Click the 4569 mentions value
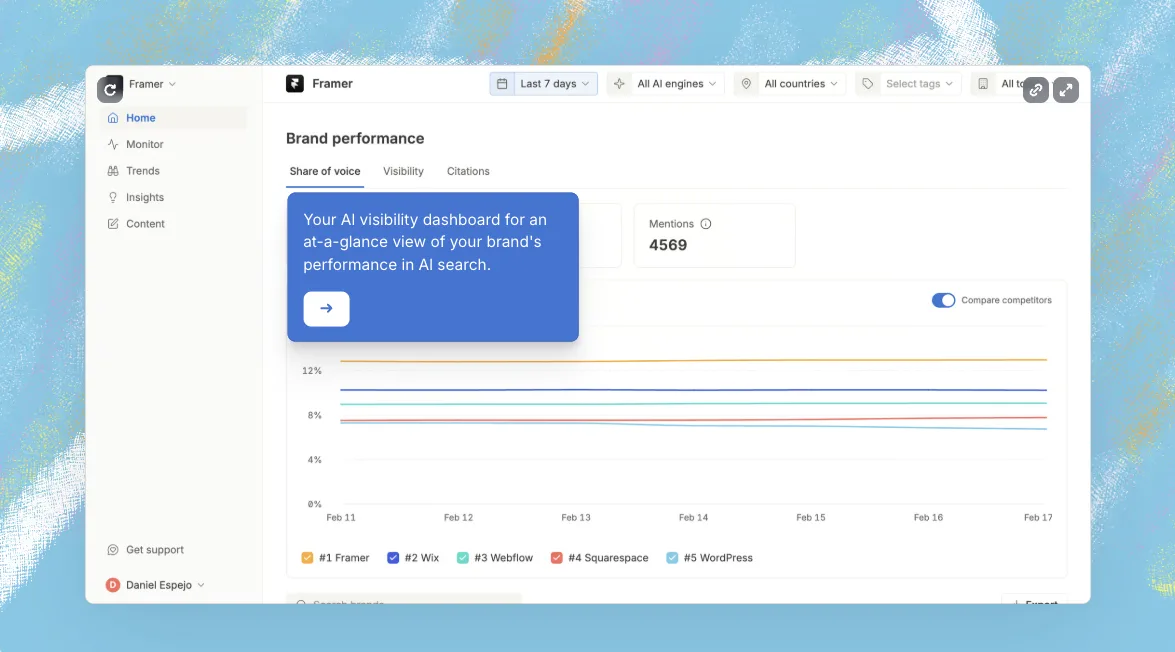The width and height of the screenshot is (1175, 652). pyautogui.click(x=668, y=245)
